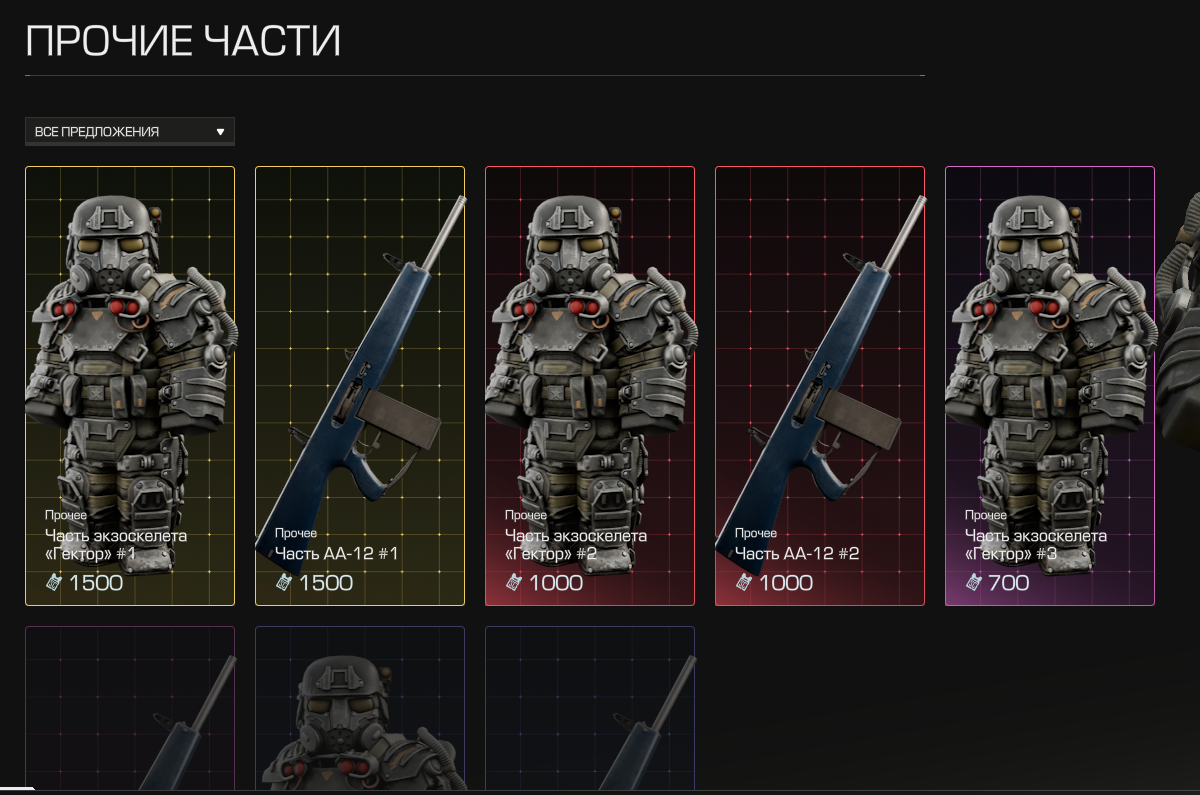Click the currency icon next to 700

tap(973, 582)
